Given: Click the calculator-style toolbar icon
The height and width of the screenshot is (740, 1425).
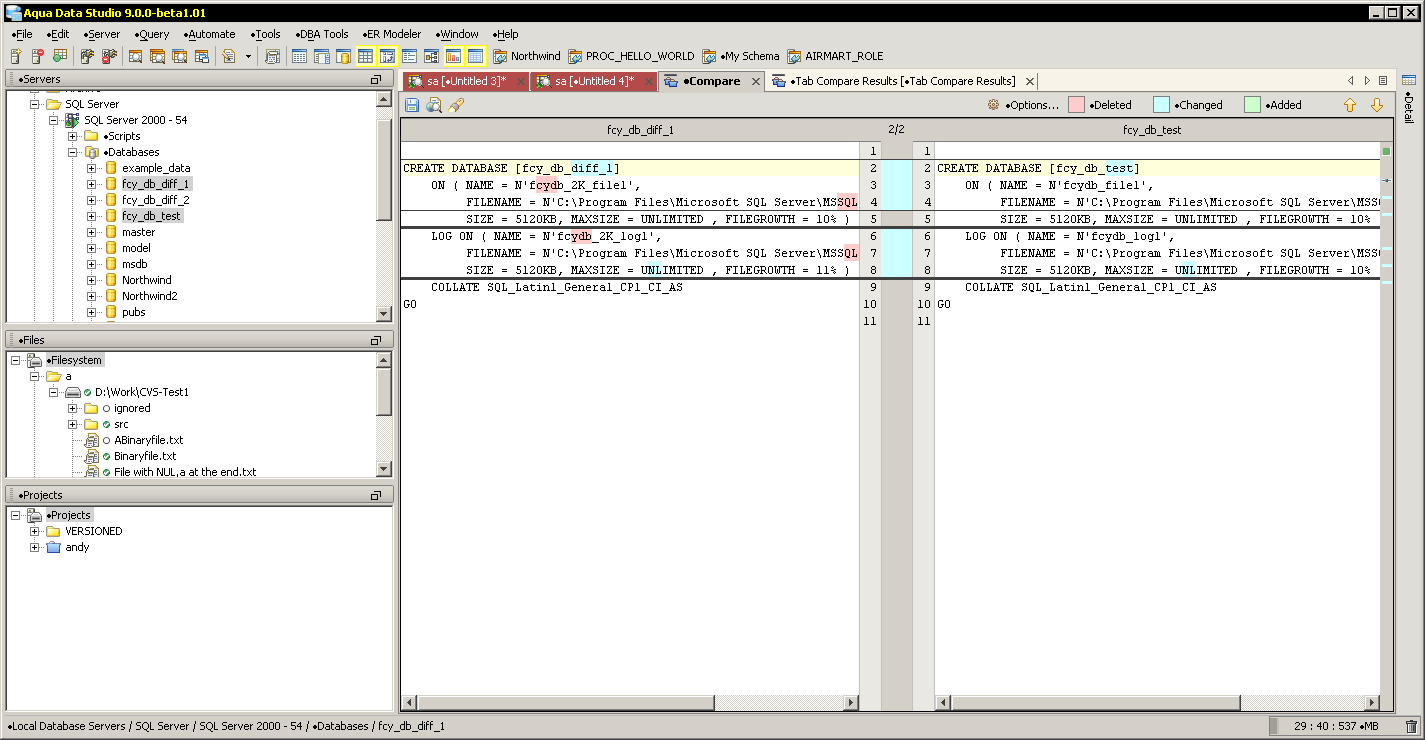Looking at the screenshot, I should point(272,56).
